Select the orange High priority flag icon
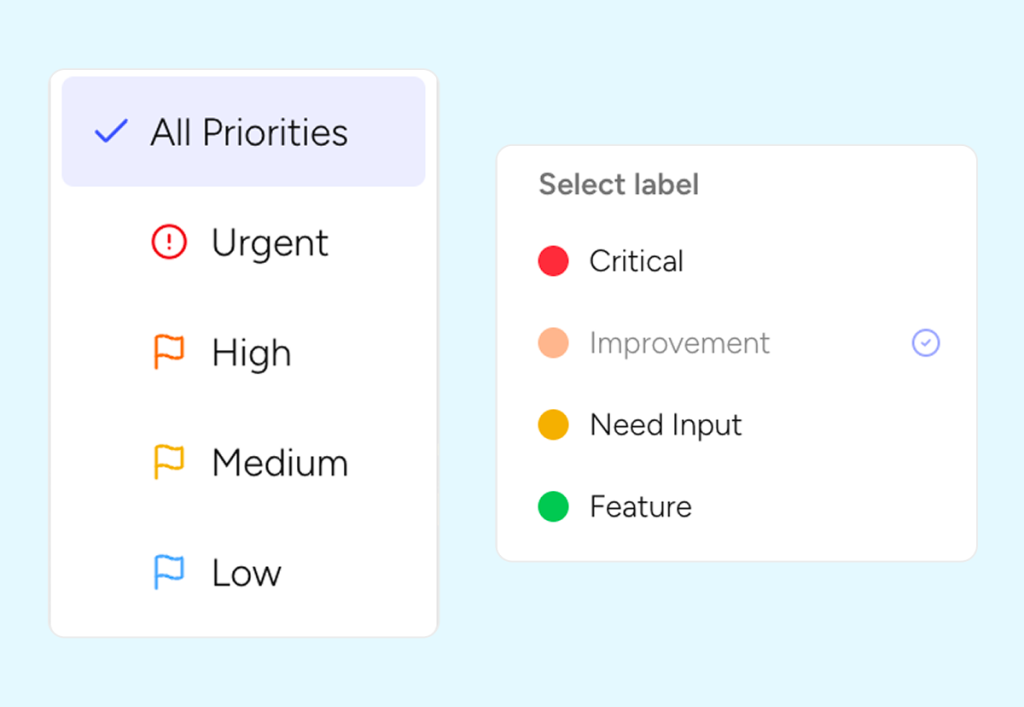The width and height of the screenshot is (1024, 707). (169, 352)
